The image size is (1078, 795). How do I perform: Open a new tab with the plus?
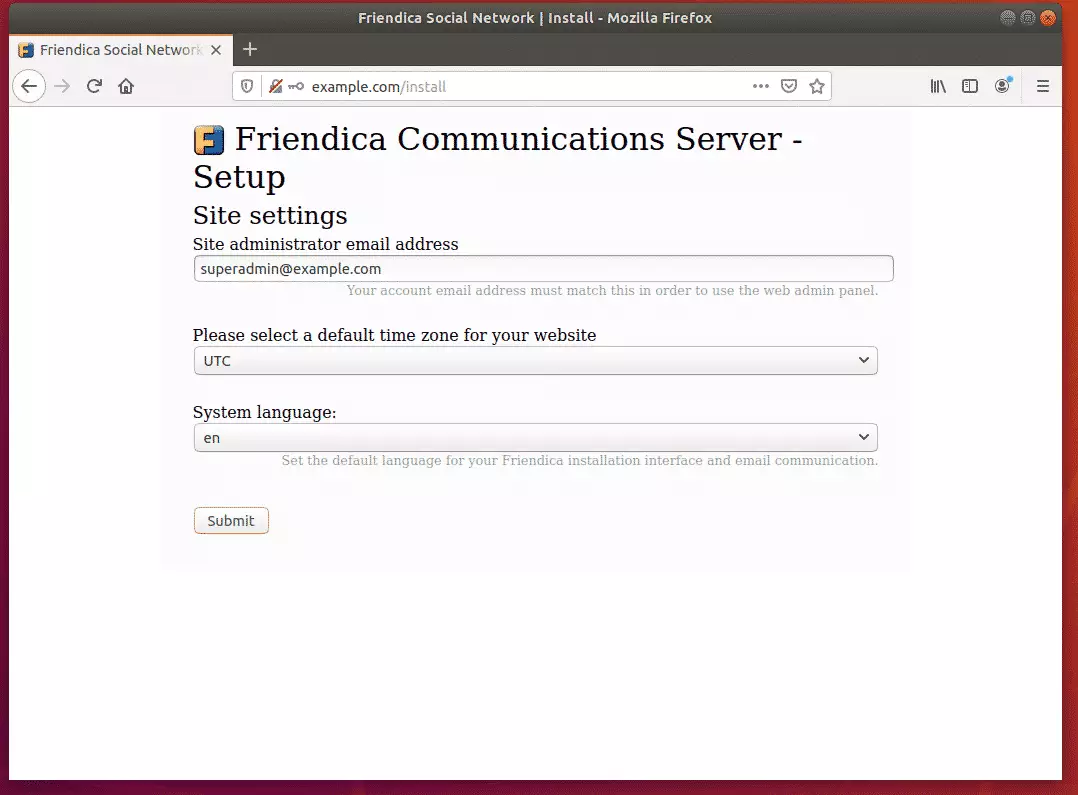(250, 50)
